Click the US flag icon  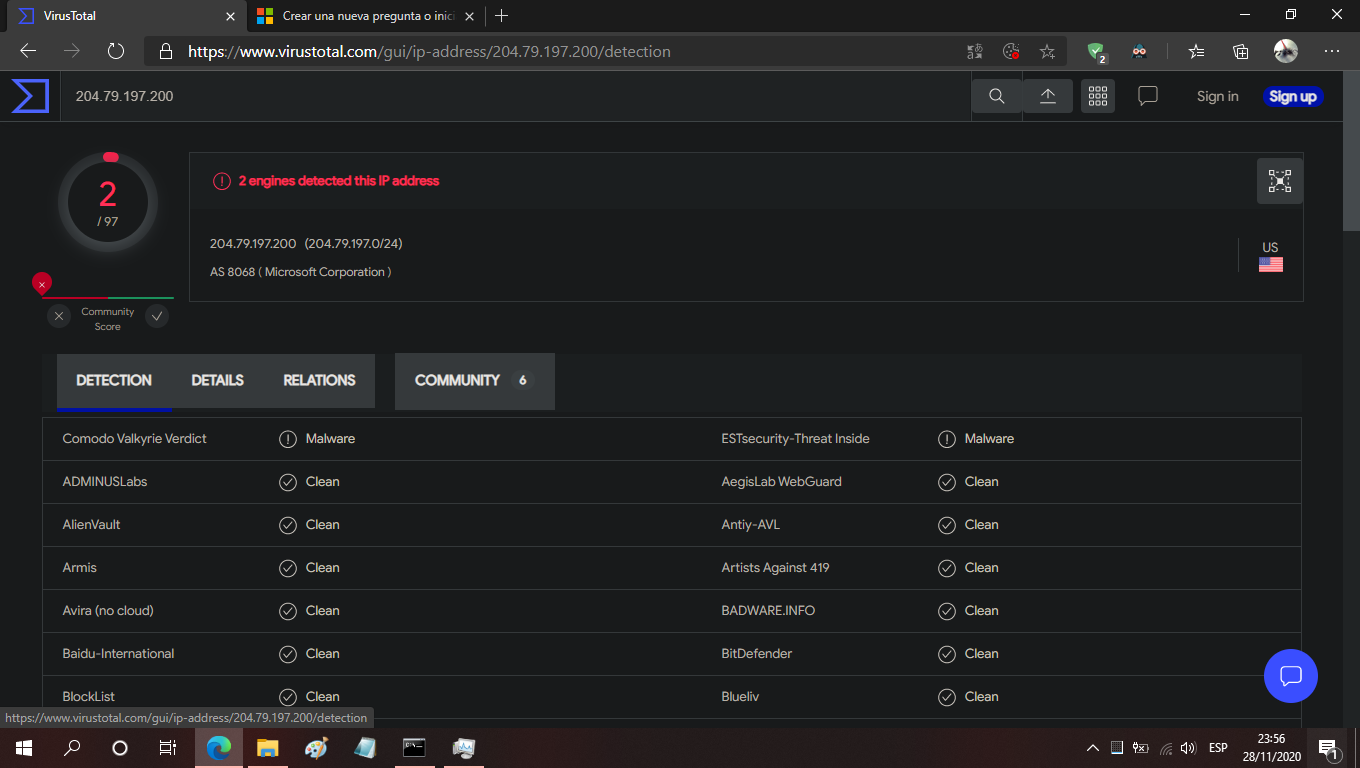click(x=1271, y=264)
